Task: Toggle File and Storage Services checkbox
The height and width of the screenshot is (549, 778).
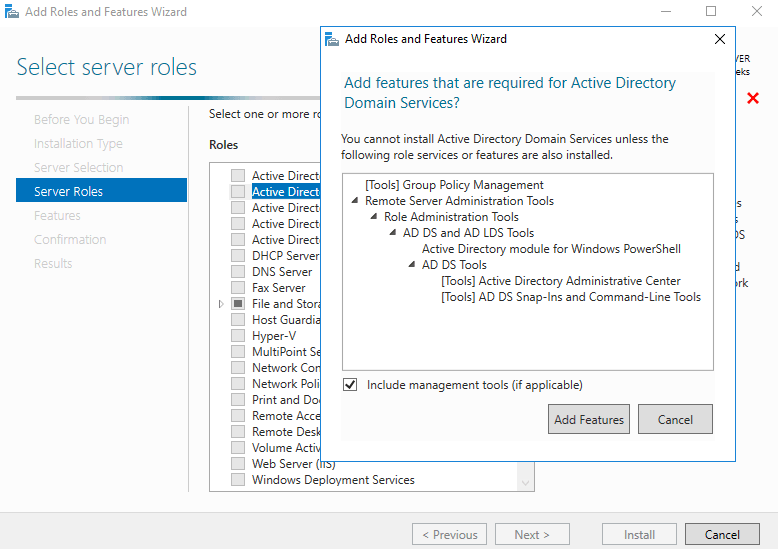Action: [x=238, y=303]
